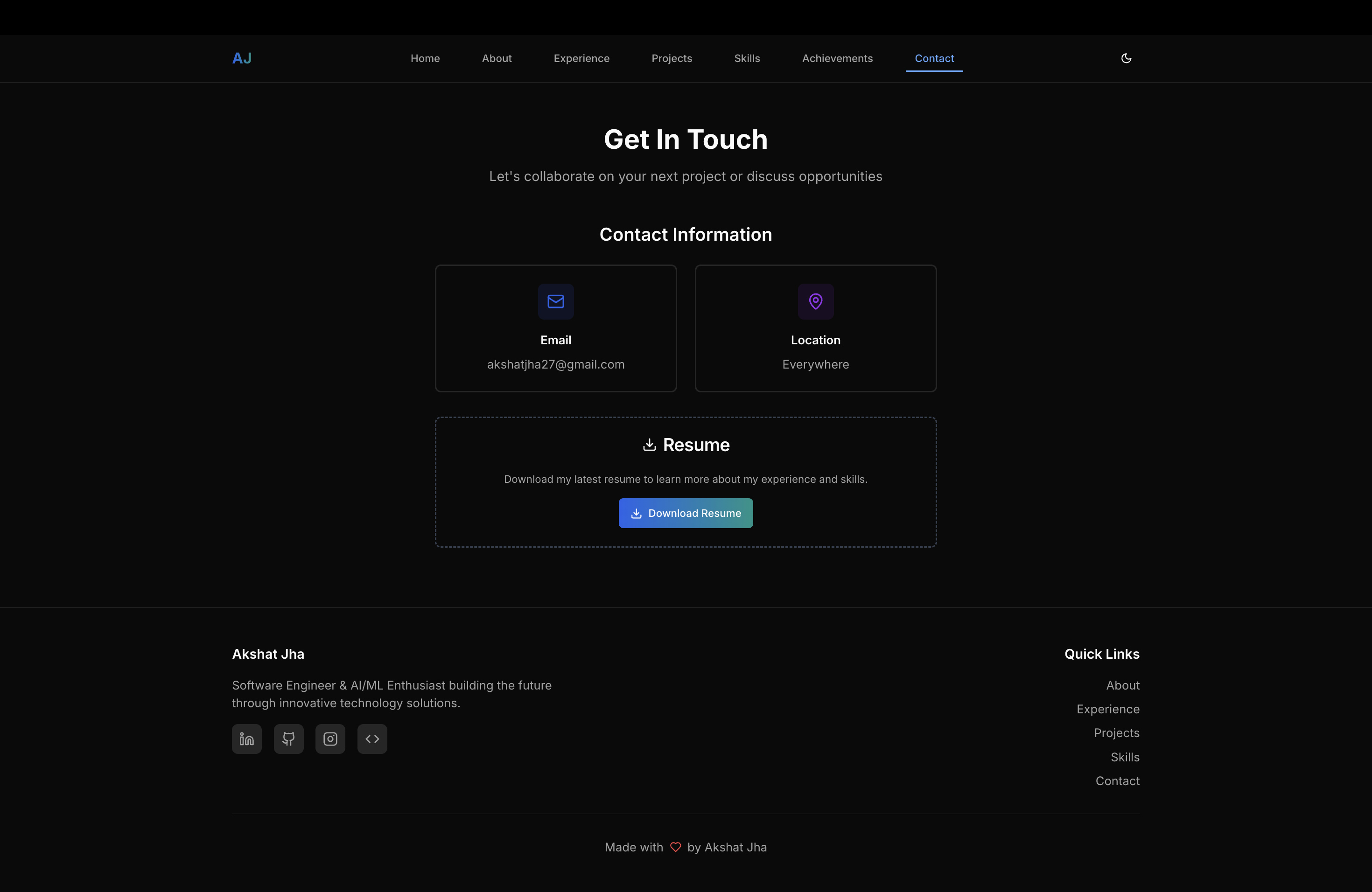Follow the About quick link in footer
Screen dimensions: 1372x892
pos(1122,685)
